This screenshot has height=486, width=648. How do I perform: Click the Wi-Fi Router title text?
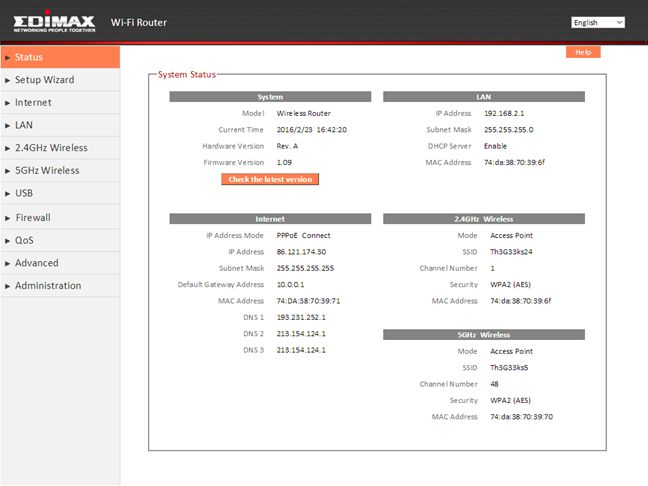coord(138,22)
